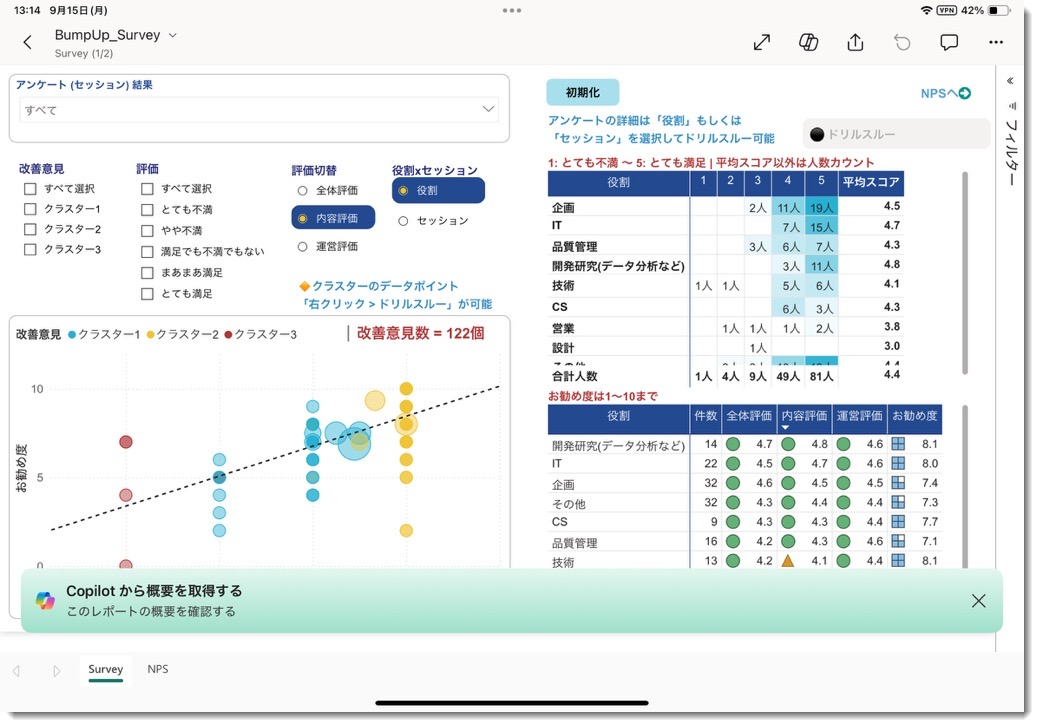The image size is (1039, 727).
Task: Enter full screen with the expand icon
Action: [x=761, y=42]
